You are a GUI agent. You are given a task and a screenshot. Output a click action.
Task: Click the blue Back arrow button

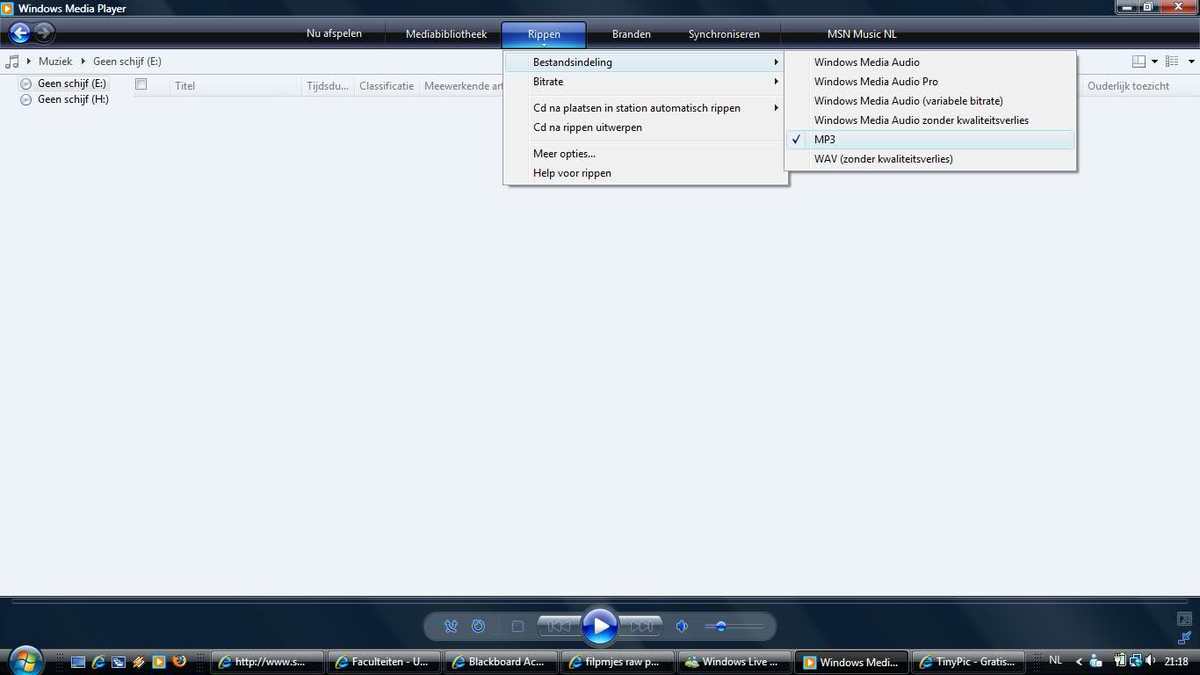(19, 33)
